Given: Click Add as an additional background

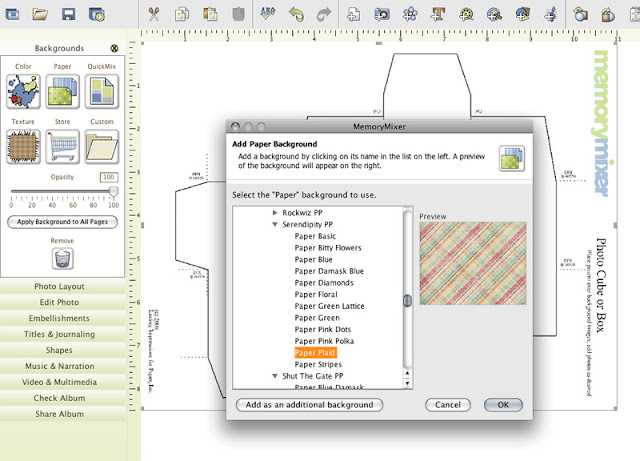Looking at the screenshot, I should [x=309, y=405].
